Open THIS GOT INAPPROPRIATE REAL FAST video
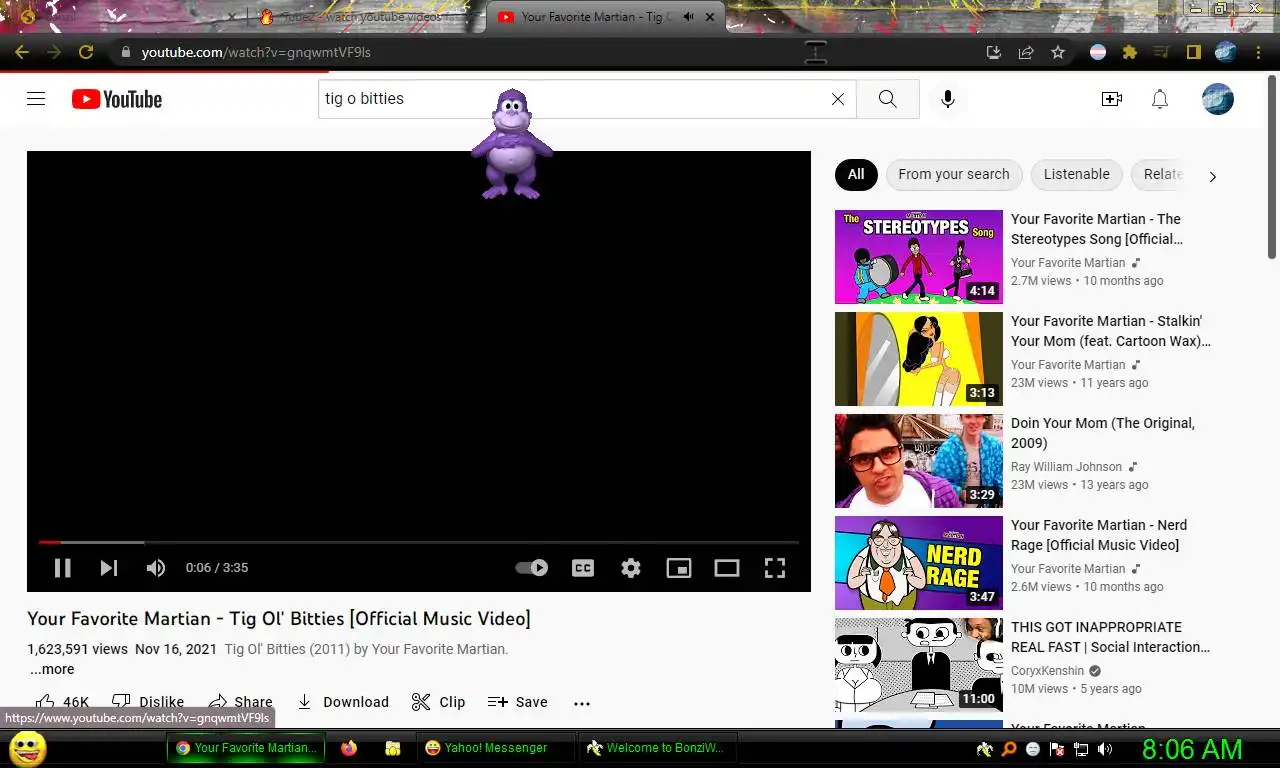The width and height of the screenshot is (1280, 768). (x=1110, y=637)
